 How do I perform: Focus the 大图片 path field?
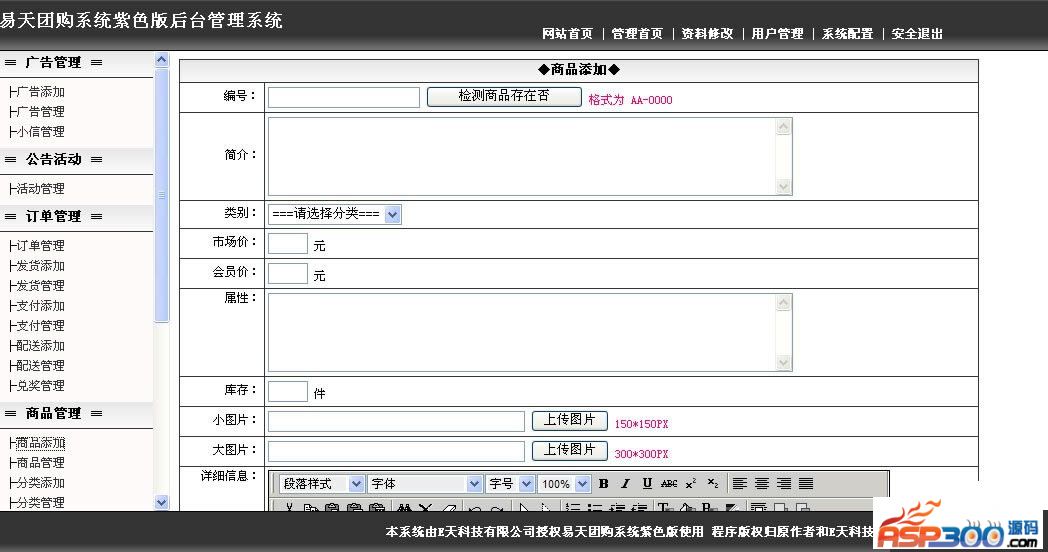(396, 451)
